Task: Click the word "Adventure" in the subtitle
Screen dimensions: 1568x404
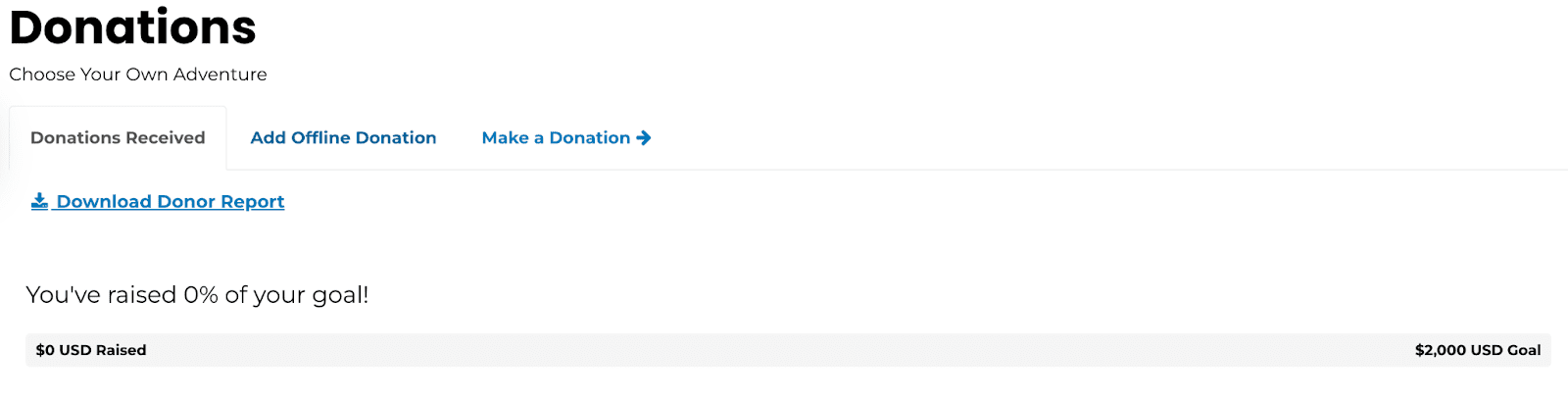Action: click(x=220, y=75)
